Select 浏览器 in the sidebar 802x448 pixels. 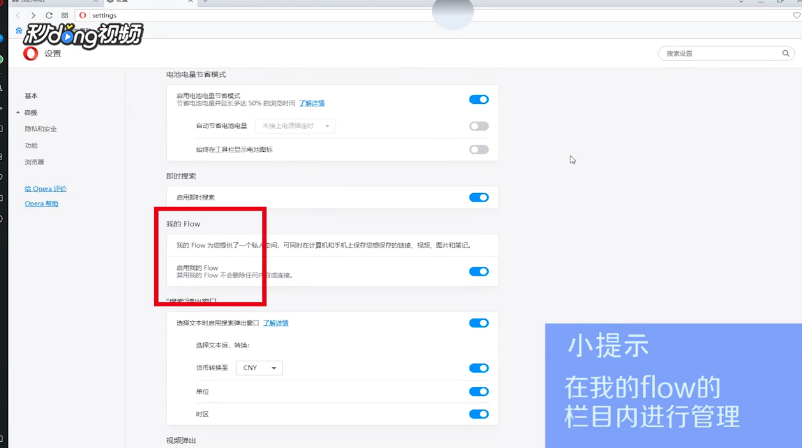pos(34,162)
